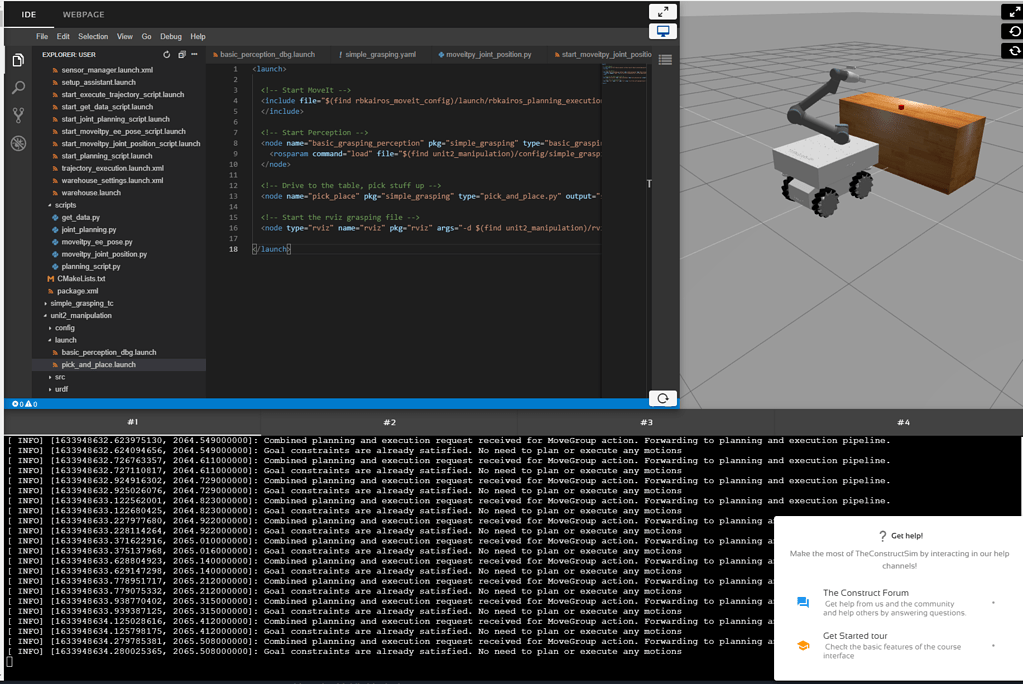Select terminal tab #2
The height and width of the screenshot is (684, 1023).
pyautogui.click(x=389, y=422)
